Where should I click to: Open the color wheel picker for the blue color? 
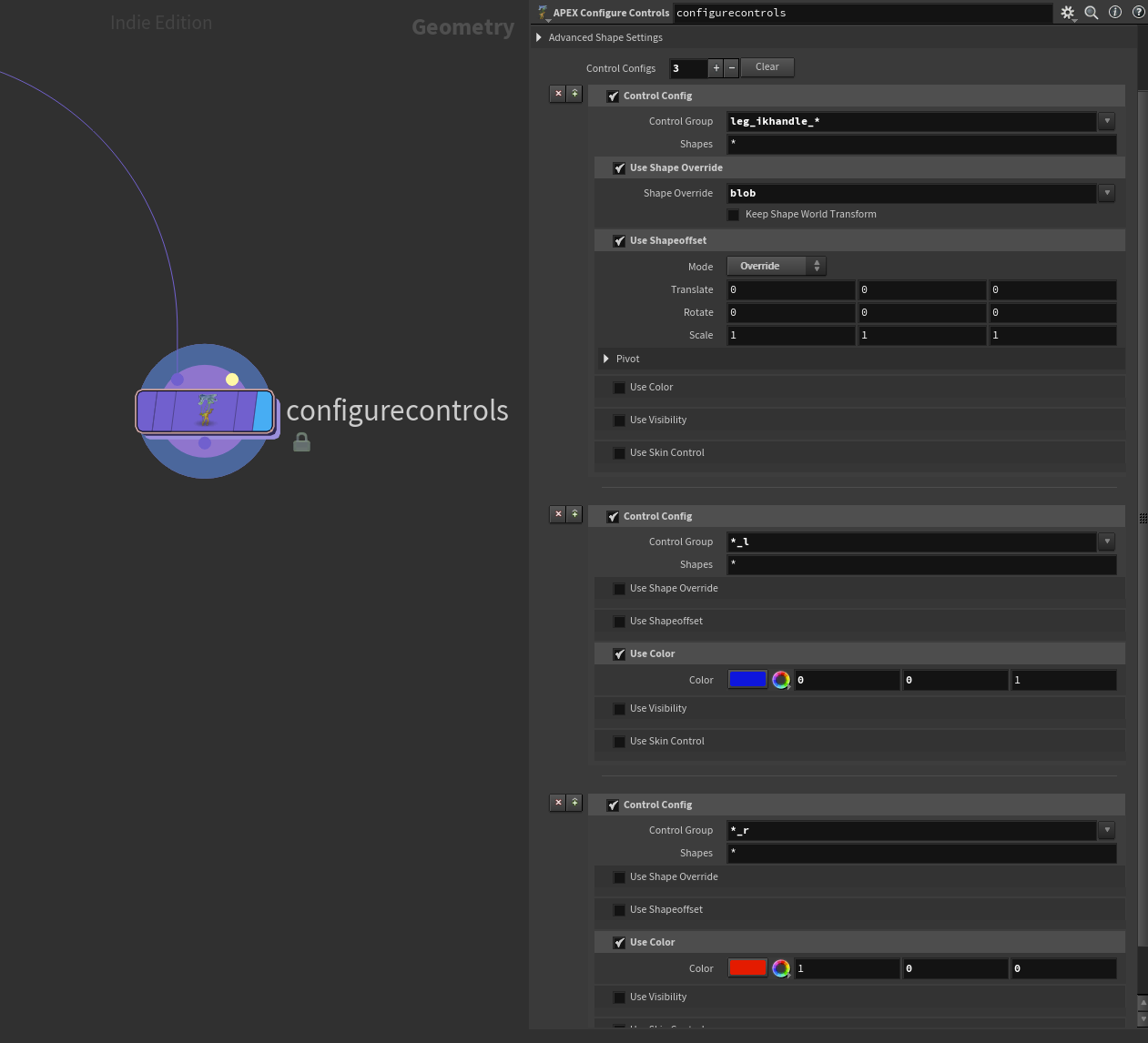coord(780,680)
